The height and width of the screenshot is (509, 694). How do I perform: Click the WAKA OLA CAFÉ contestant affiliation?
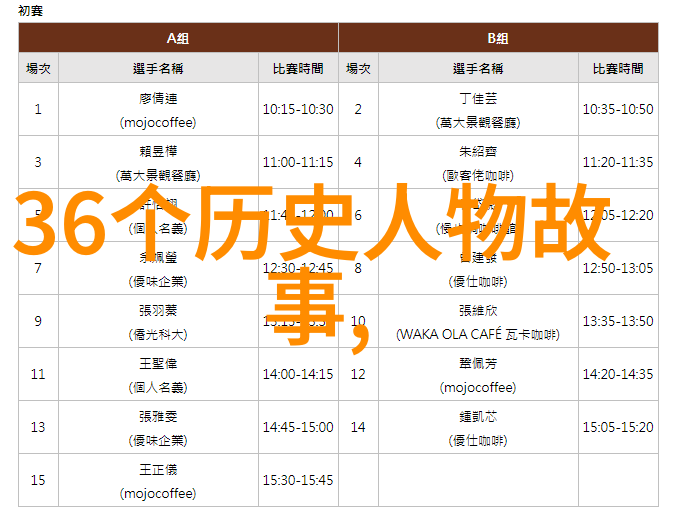(477, 333)
